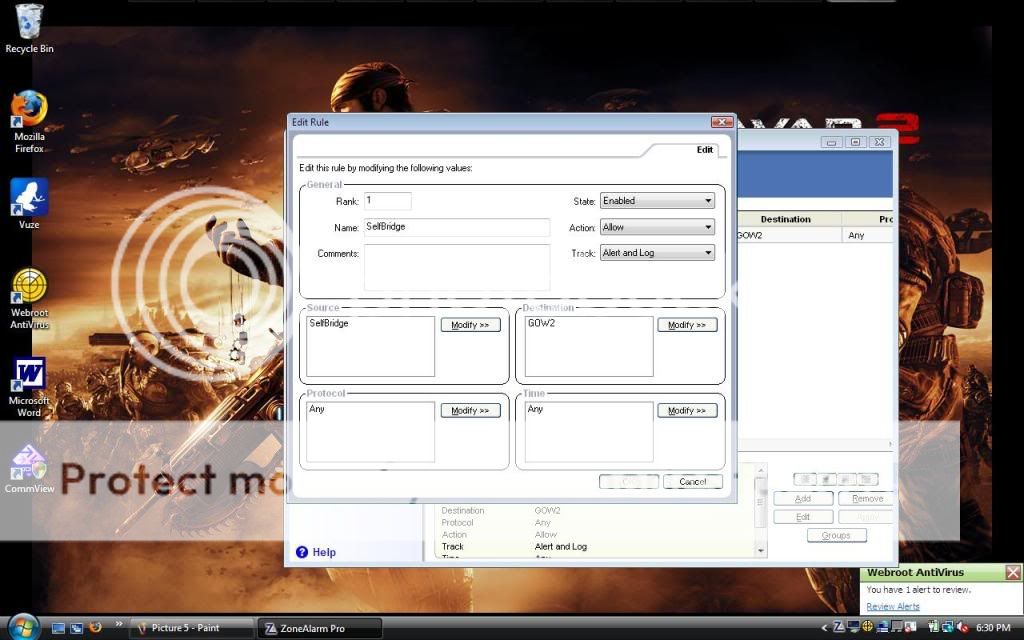This screenshot has height=640, width=1024.
Task: Open the CommView desktop shortcut
Action: pos(29,469)
